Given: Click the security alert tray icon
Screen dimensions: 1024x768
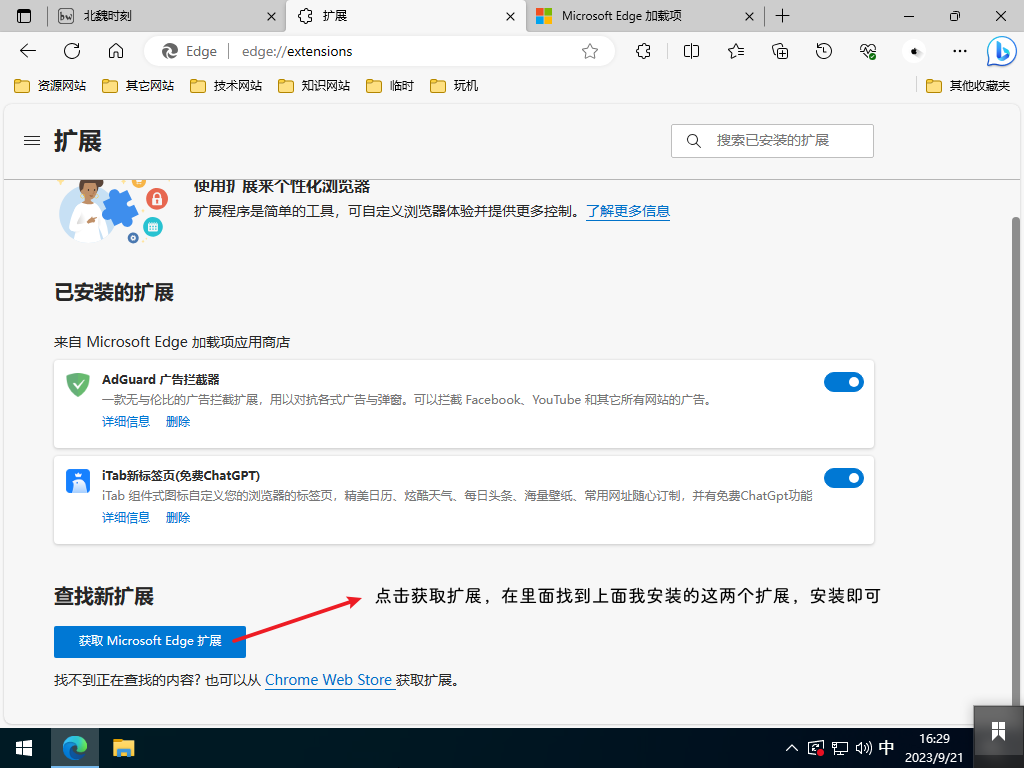Looking at the screenshot, I should (x=816, y=748).
